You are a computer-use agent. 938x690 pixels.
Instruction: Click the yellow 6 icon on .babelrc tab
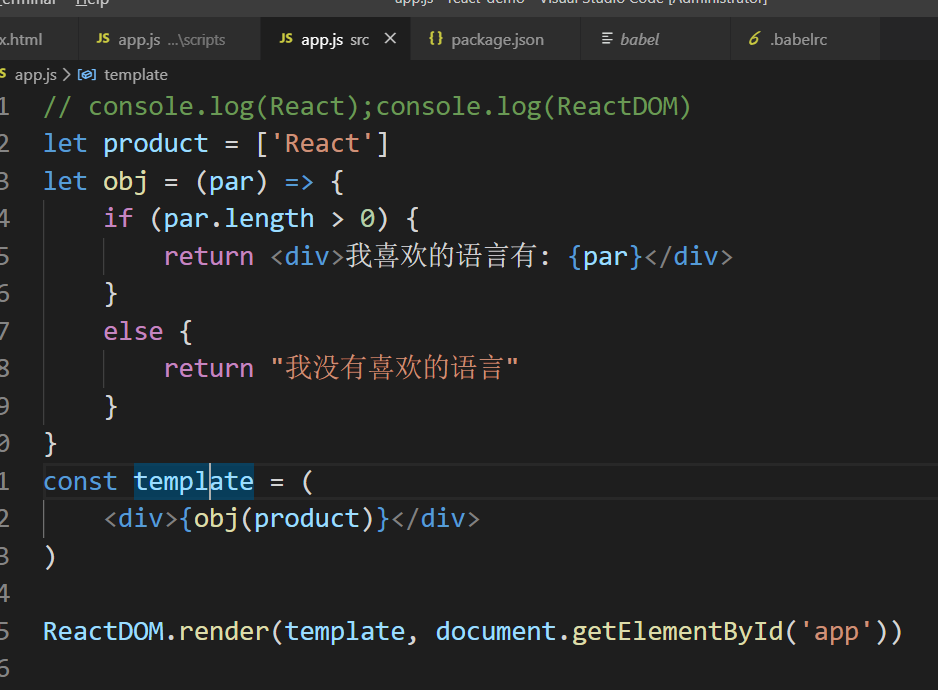tap(754, 39)
